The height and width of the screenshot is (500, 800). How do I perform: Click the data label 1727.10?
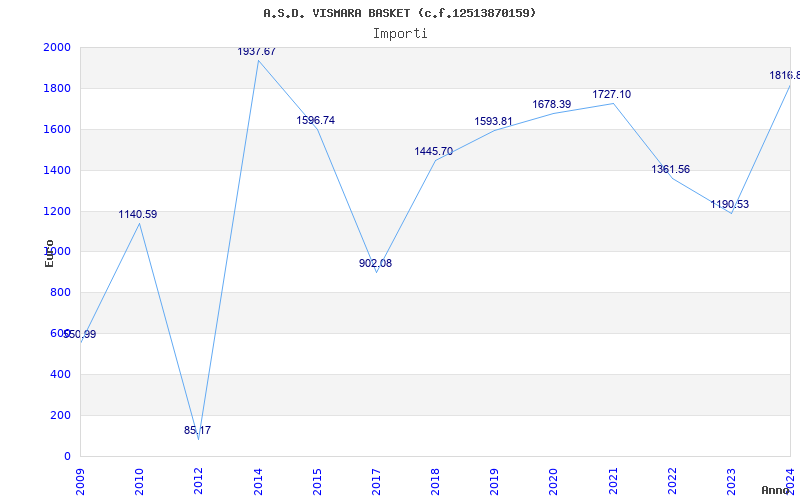[x=612, y=95]
